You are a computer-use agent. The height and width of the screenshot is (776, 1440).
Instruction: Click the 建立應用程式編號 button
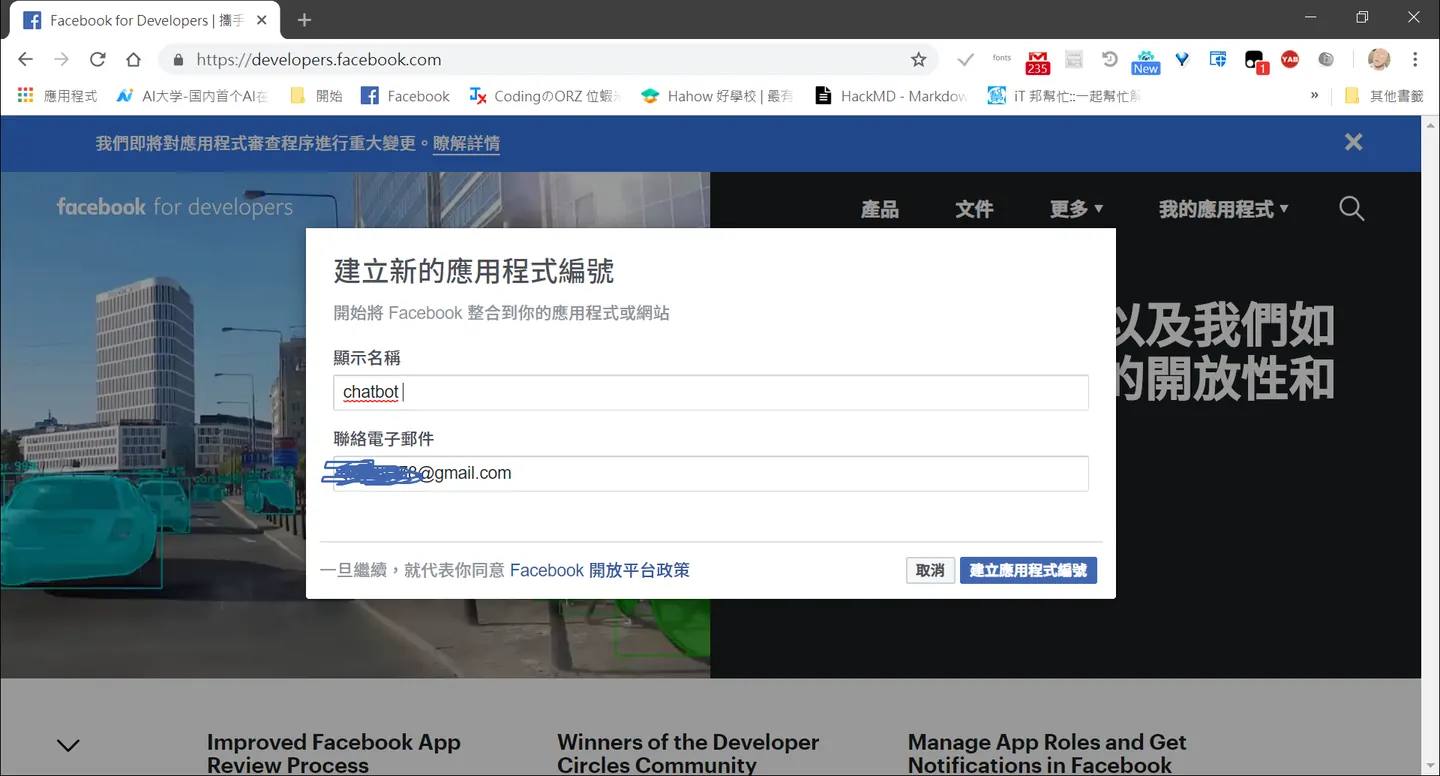pos(1028,570)
